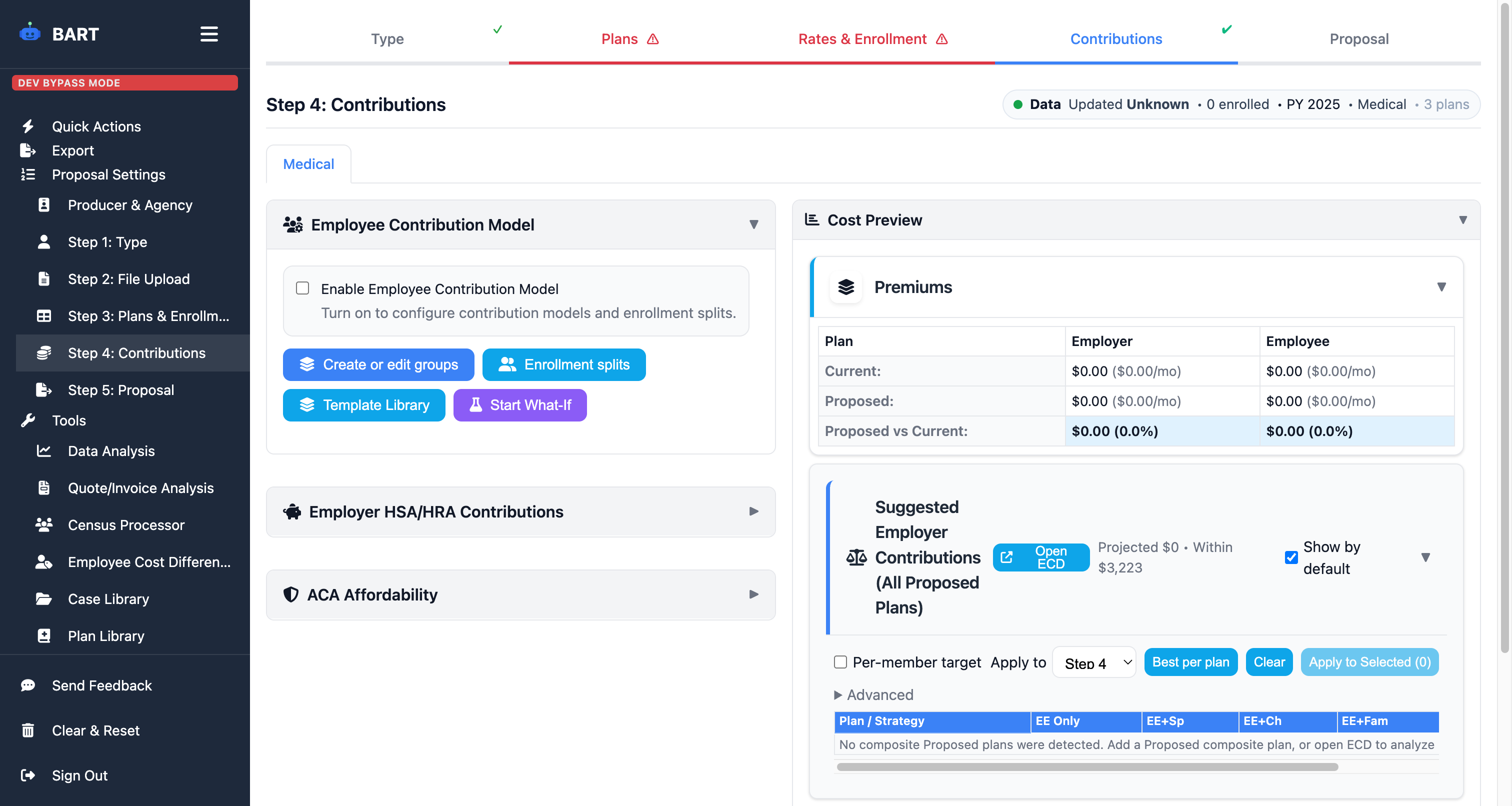The image size is (1512, 806).
Task: Select the Census Processor tool
Action: tap(125, 525)
